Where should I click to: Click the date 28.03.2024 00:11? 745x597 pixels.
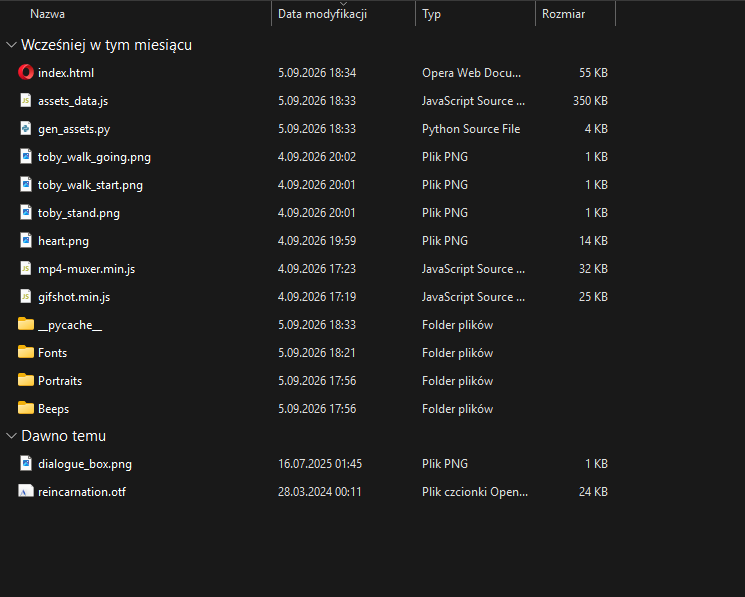click(320, 492)
